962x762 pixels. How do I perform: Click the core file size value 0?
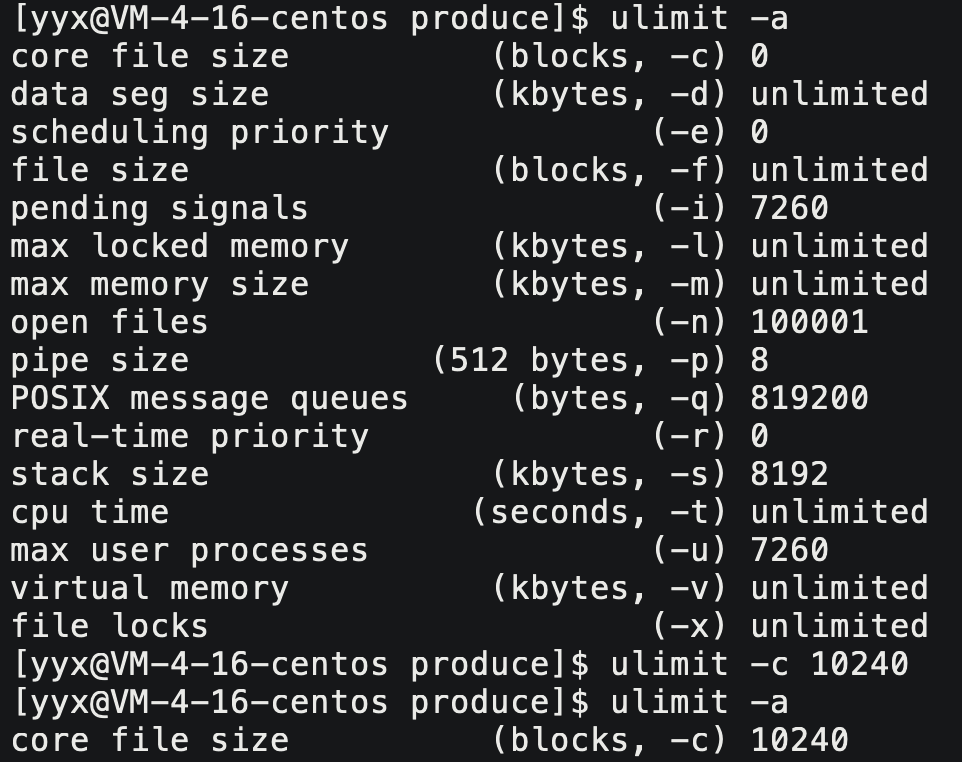[759, 56]
